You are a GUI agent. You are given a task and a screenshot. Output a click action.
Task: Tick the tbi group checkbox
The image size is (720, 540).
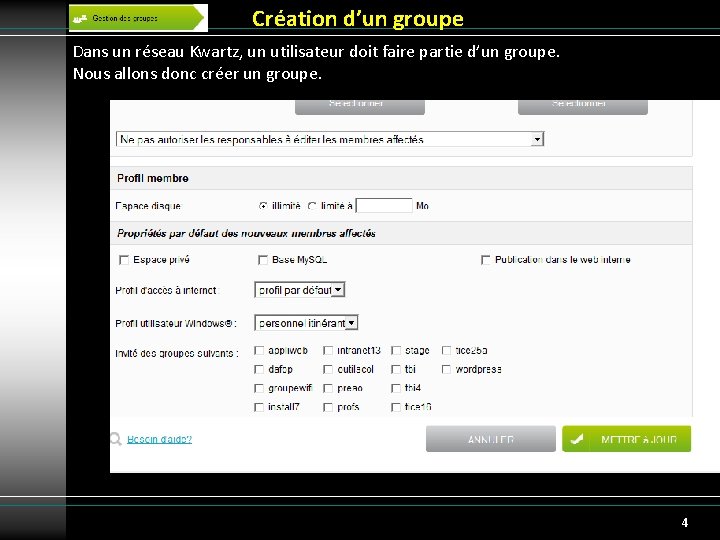click(396, 369)
